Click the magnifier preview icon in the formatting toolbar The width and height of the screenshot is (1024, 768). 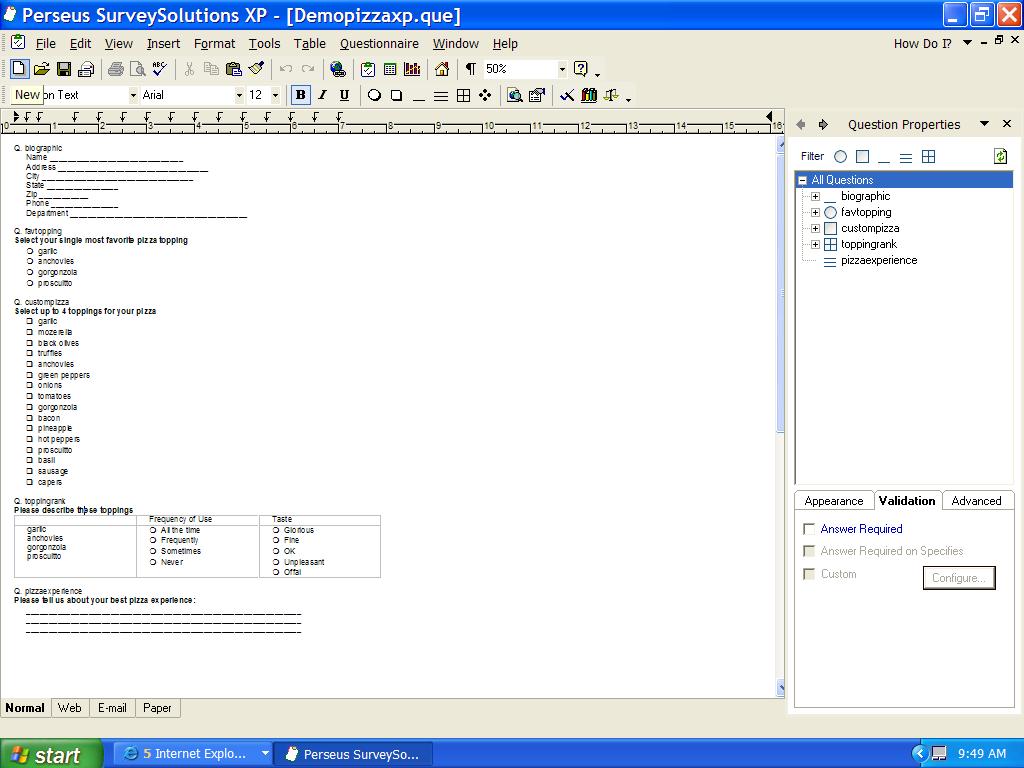515,95
